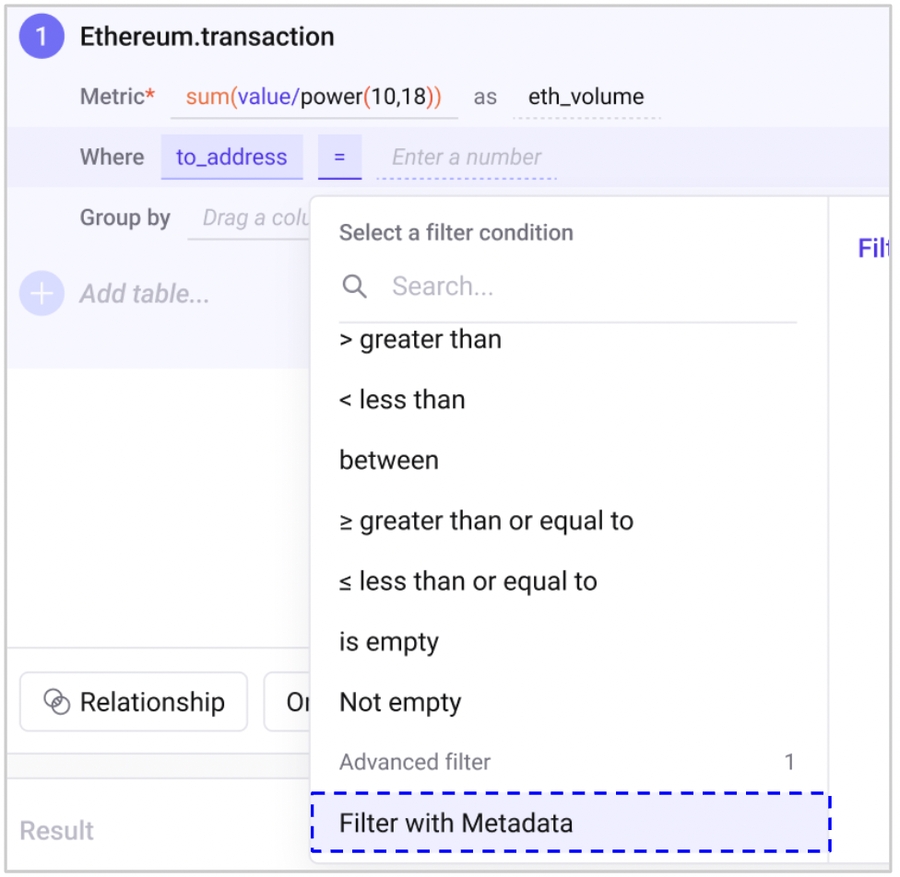This screenshot has height=877, width=900.
Task: Choose the between filter condition
Action: point(389,461)
